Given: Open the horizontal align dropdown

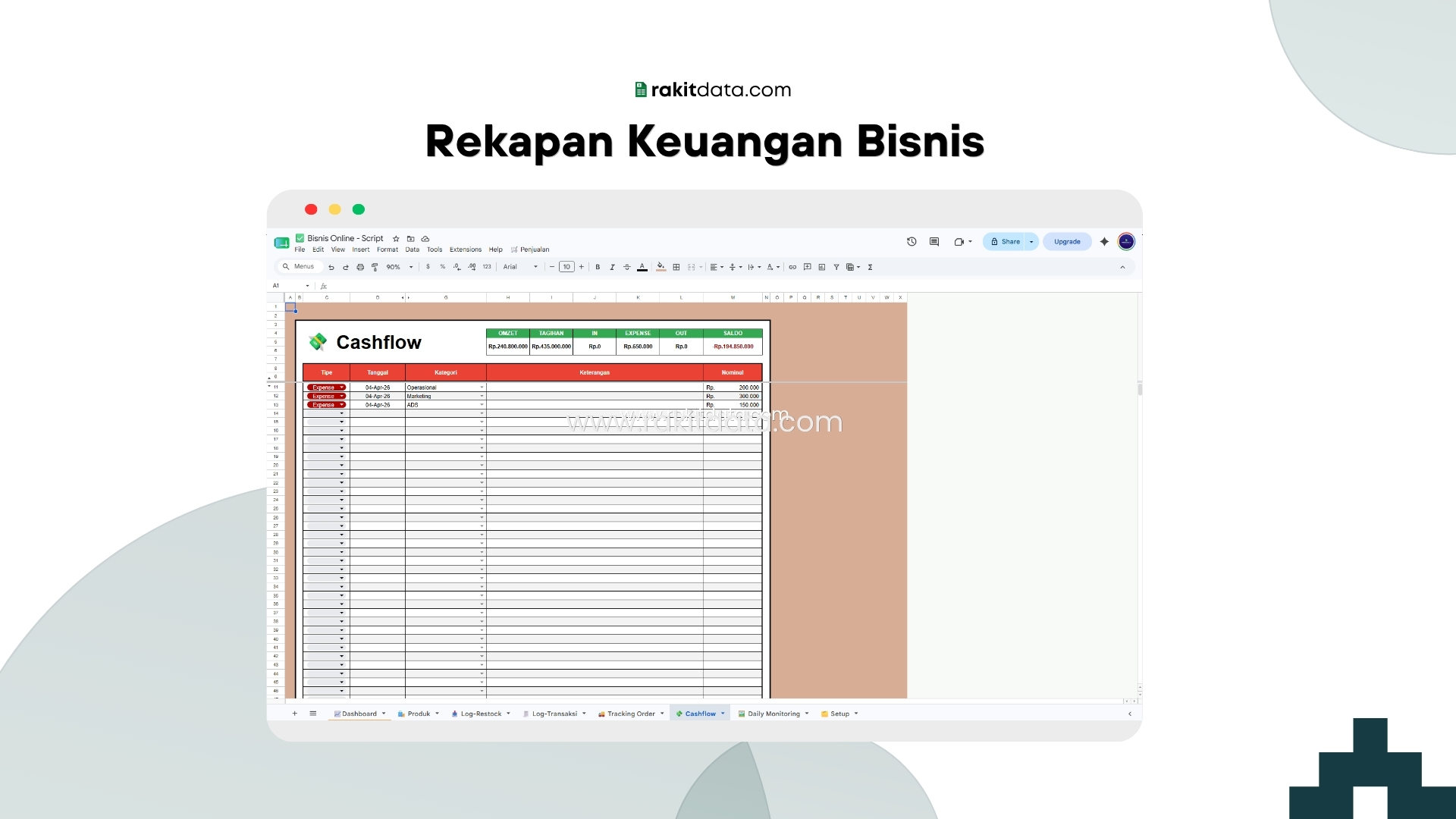Looking at the screenshot, I should [717, 267].
